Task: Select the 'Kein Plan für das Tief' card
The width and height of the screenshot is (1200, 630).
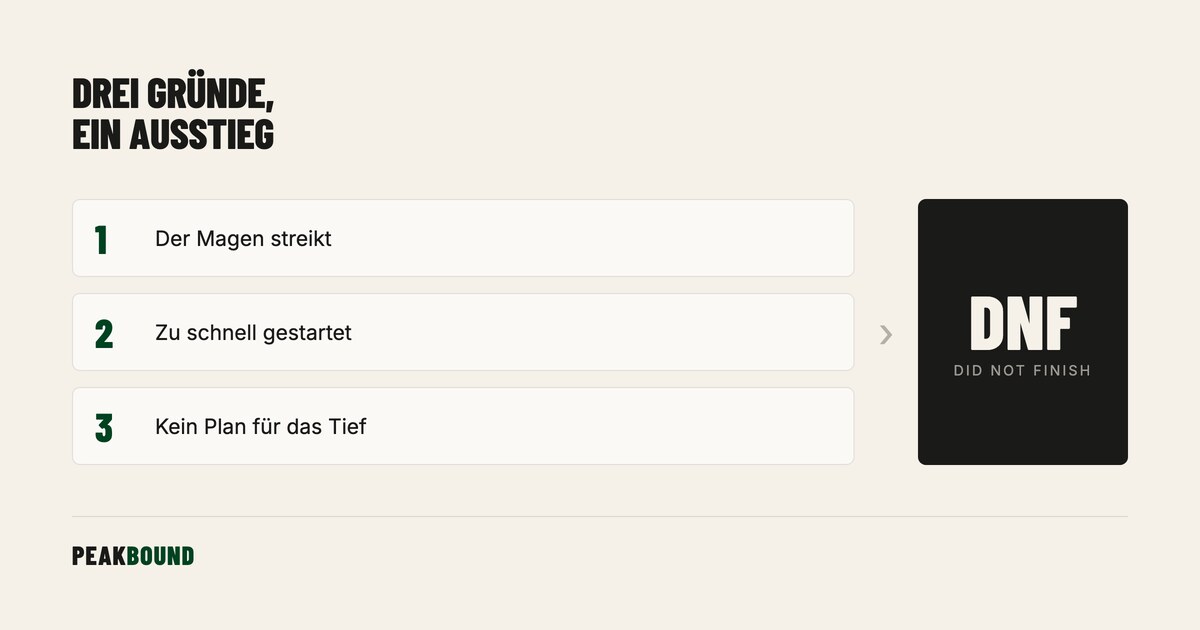Action: point(463,426)
